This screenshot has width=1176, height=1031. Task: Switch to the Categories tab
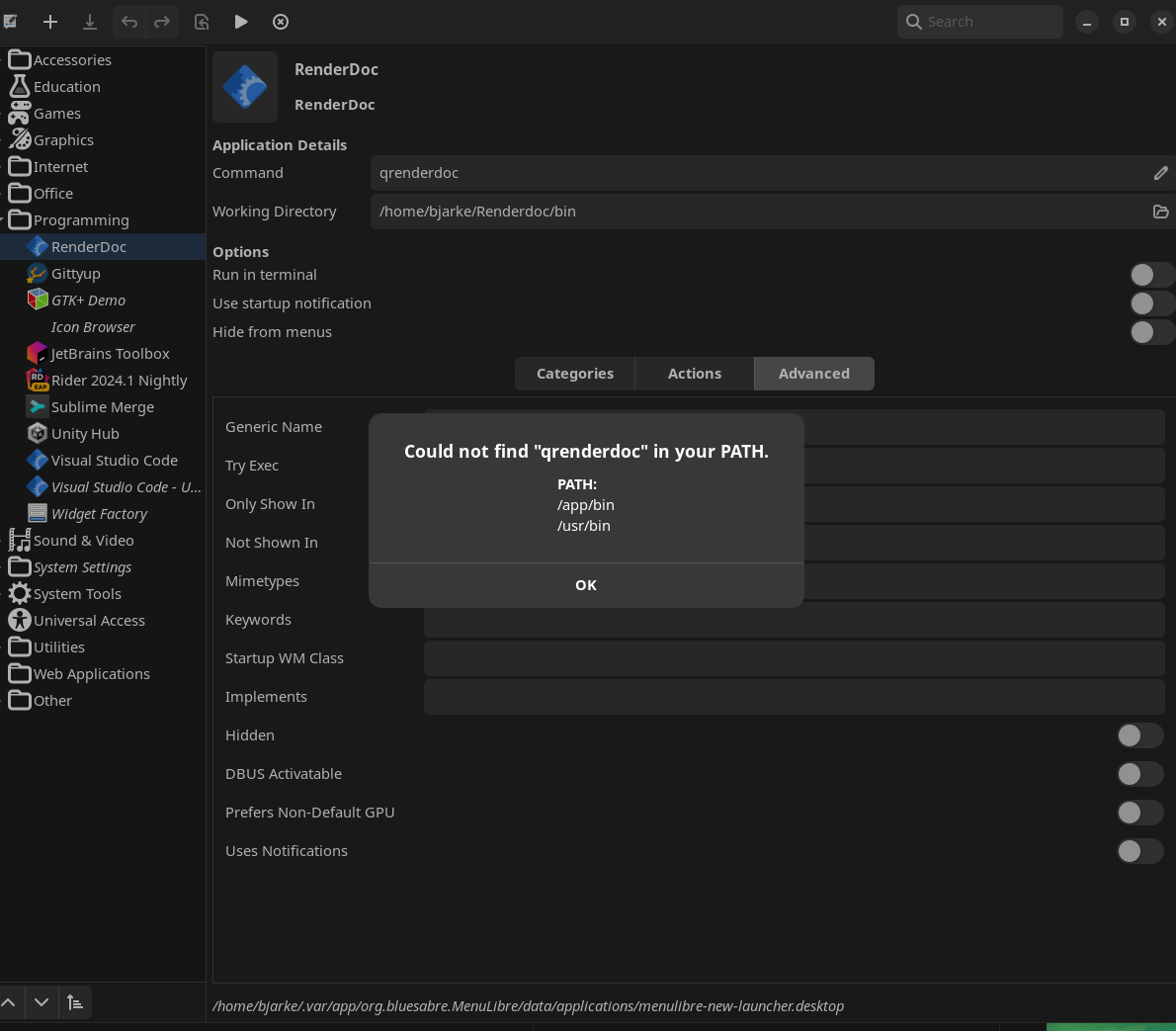(574, 374)
